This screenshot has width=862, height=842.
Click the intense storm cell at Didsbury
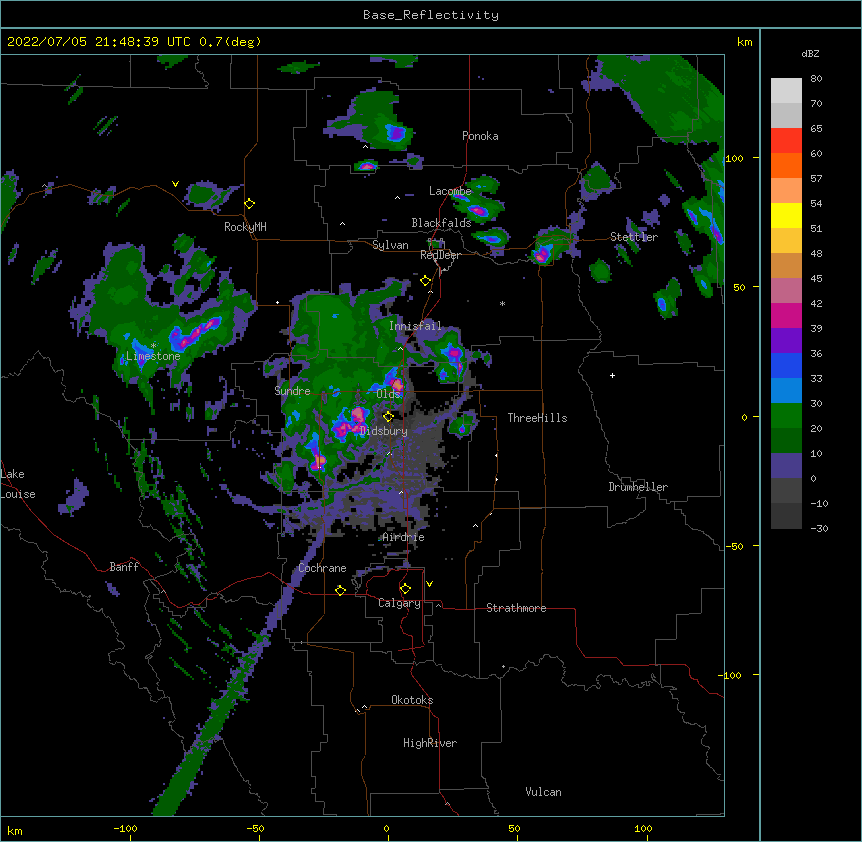pos(350,423)
